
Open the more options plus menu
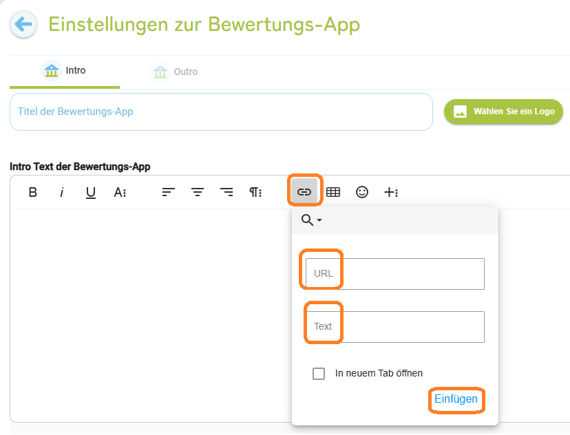click(x=391, y=192)
